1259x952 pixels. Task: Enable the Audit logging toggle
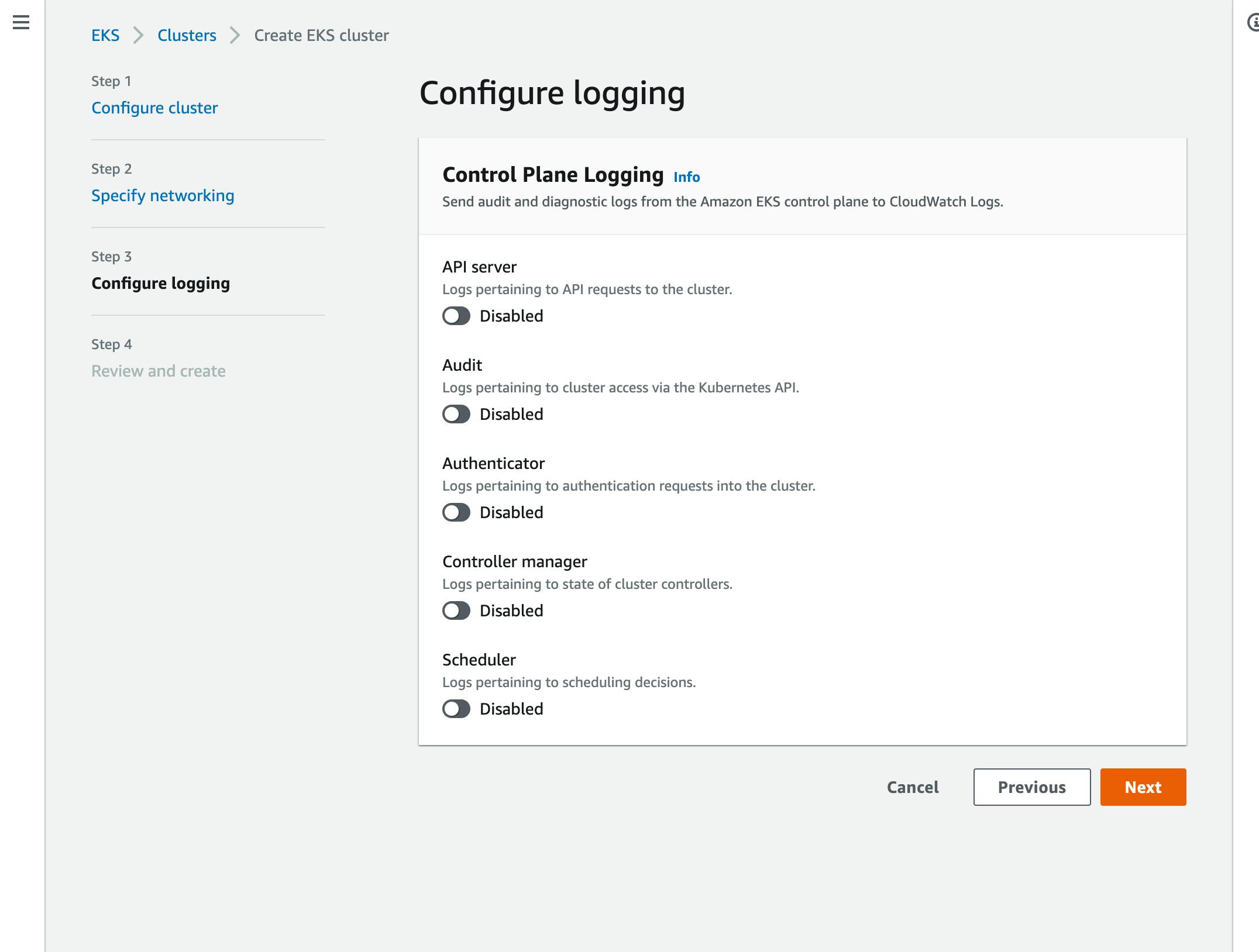[x=456, y=414]
